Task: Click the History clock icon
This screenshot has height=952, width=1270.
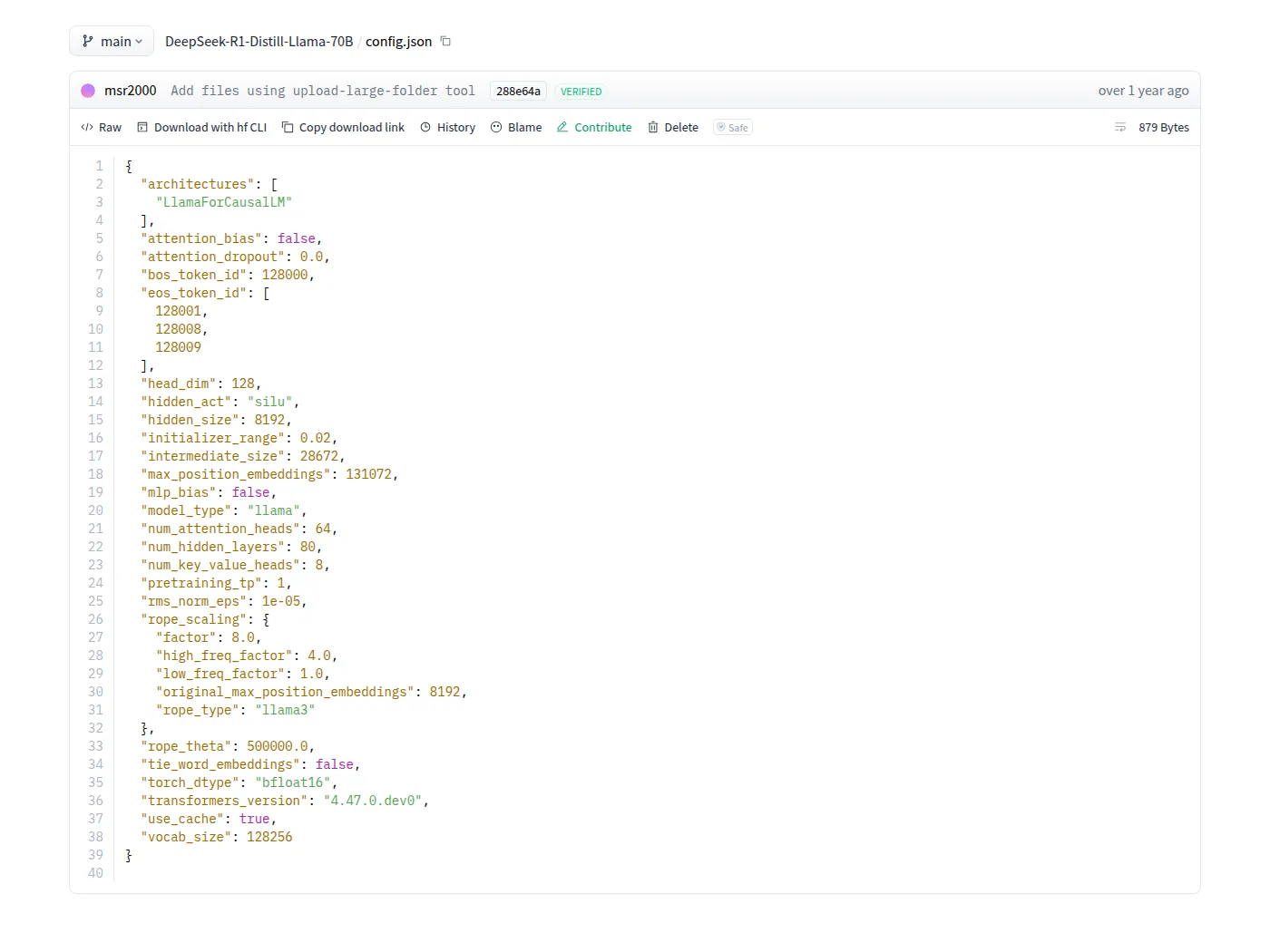Action: click(x=425, y=127)
